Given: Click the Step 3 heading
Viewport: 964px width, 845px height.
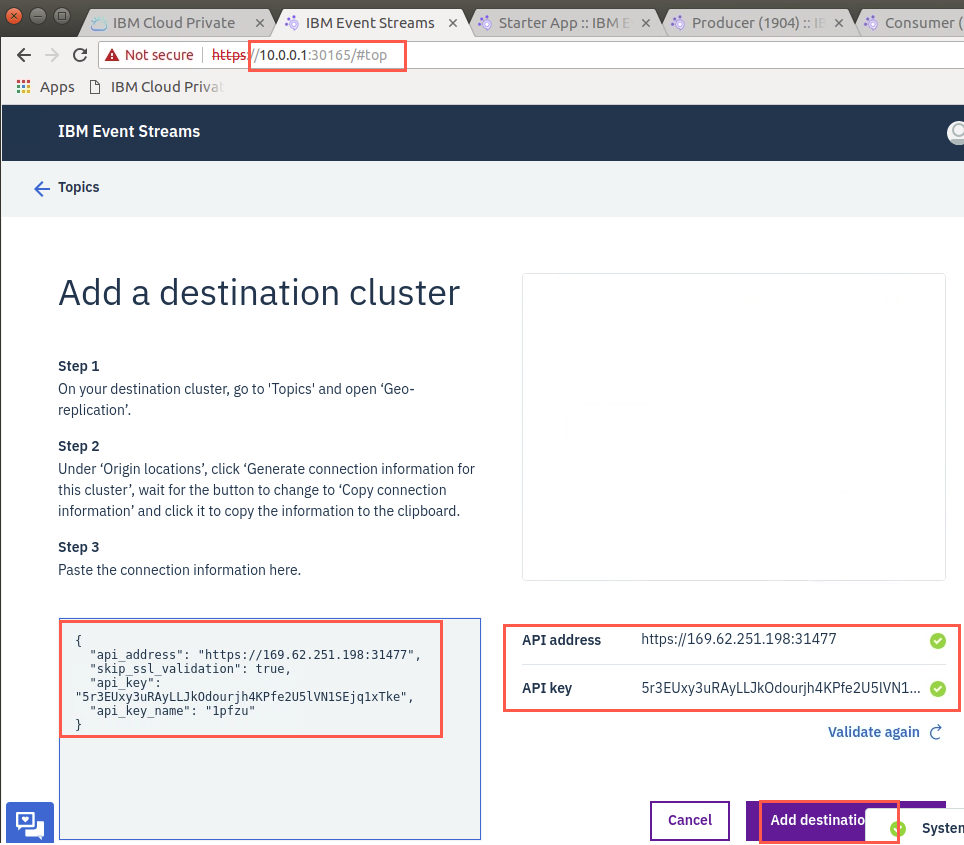Looking at the screenshot, I should pos(79,547).
